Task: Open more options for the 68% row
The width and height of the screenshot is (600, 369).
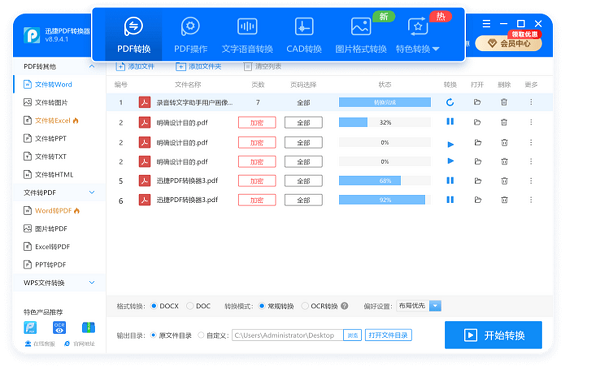Action: [x=531, y=180]
